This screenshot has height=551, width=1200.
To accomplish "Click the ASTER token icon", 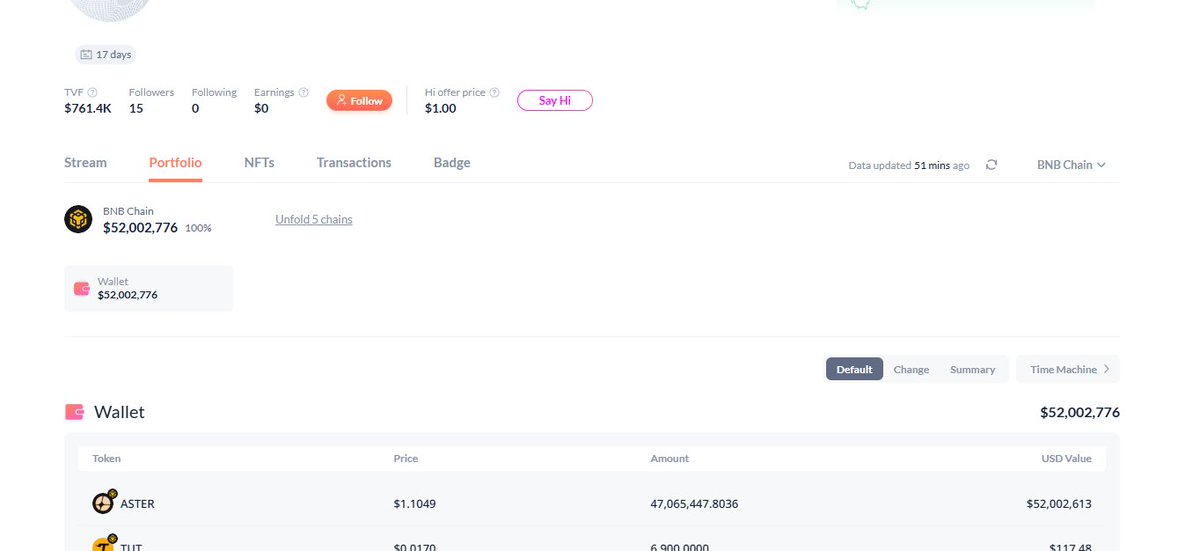I will (x=103, y=503).
